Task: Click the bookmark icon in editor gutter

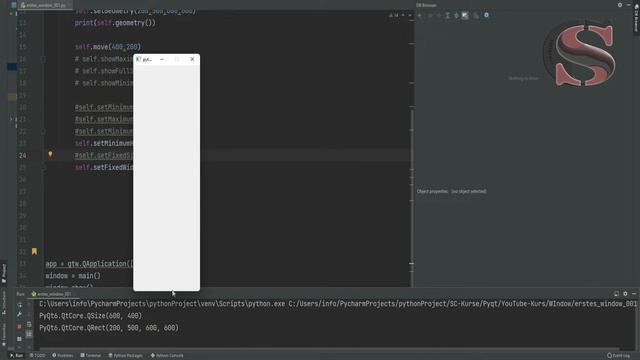Action: pyautogui.click(x=34, y=251)
